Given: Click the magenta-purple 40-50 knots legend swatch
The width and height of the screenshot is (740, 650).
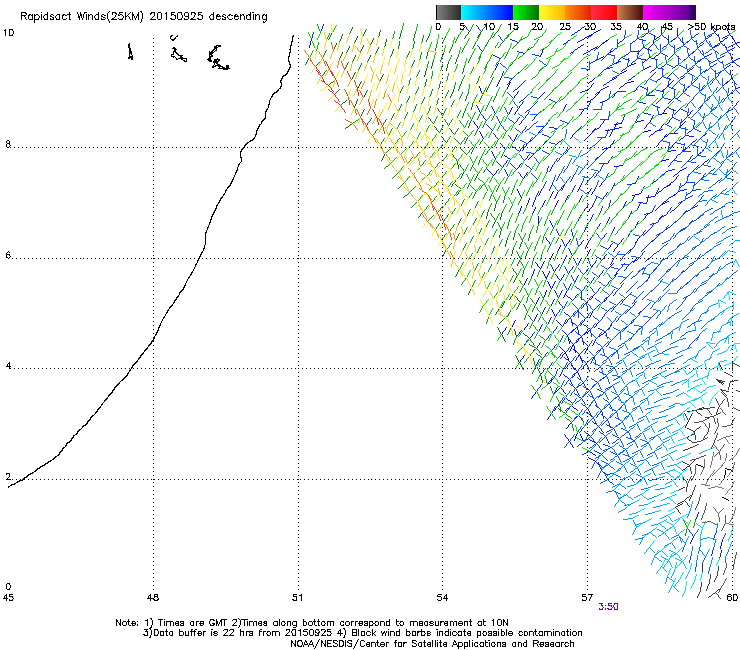Looking at the screenshot, I should 669,12.
